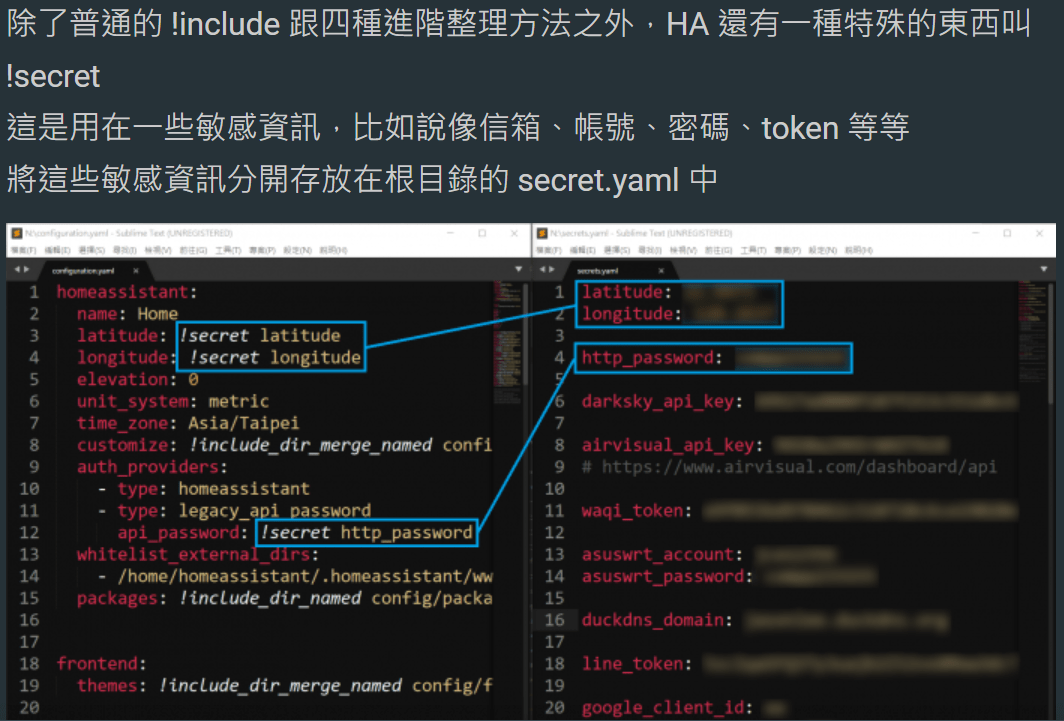Go to previous tab in secrets.yaml window
The height and width of the screenshot is (721, 1064).
pos(543,270)
